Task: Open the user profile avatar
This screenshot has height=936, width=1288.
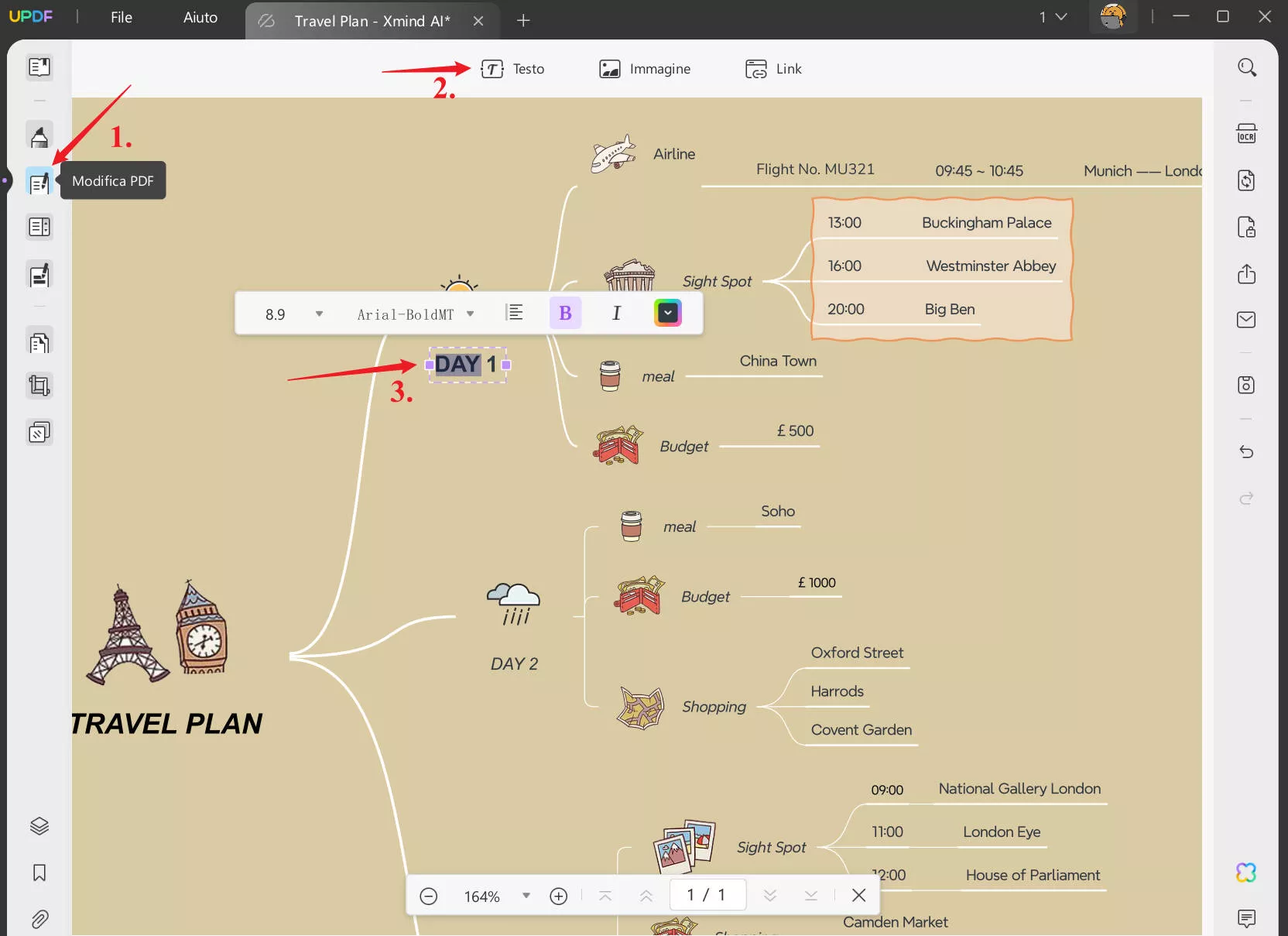Action: click(1113, 16)
